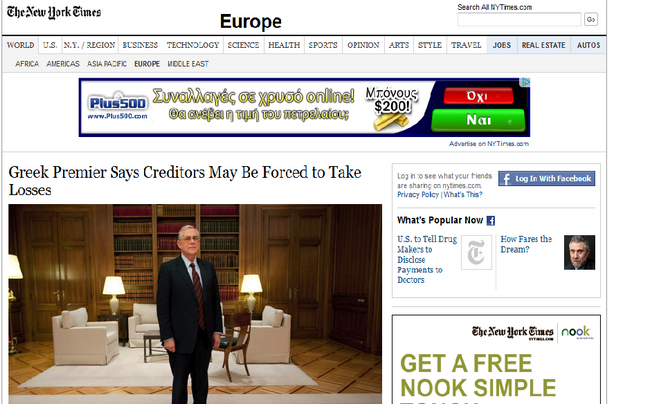This screenshot has height=404, width=648.
Task: Select the Middle East subsection
Action: [x=188, y=64]
